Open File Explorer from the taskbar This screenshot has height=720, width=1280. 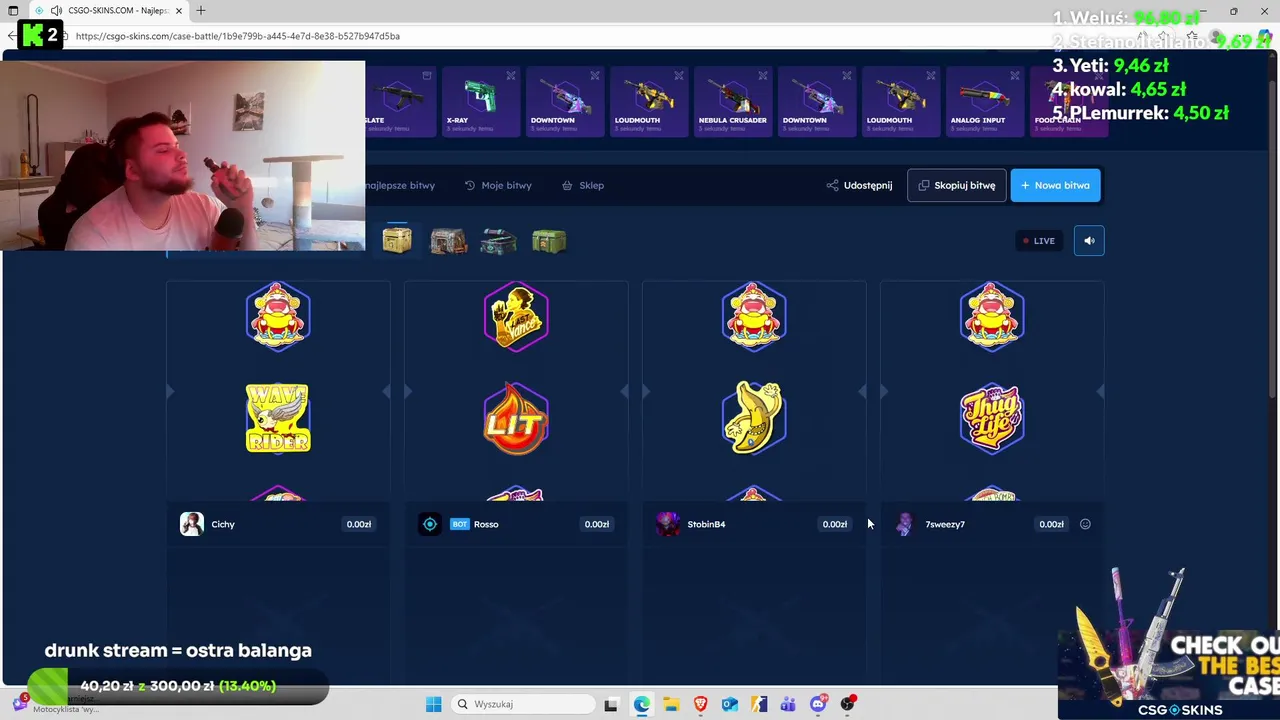tap(671, 704)
